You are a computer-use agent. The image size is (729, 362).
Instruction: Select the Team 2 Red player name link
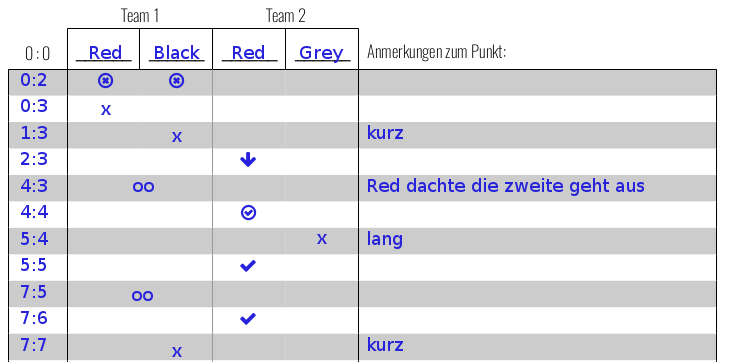(x=249, y=53)
